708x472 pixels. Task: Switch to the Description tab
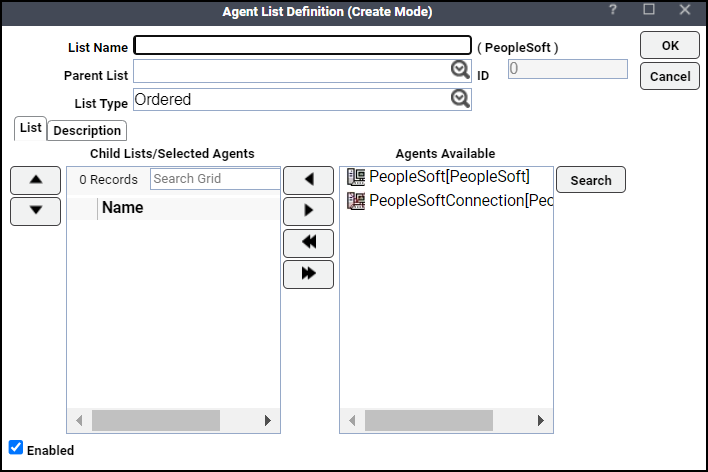[x=87, y=131]
